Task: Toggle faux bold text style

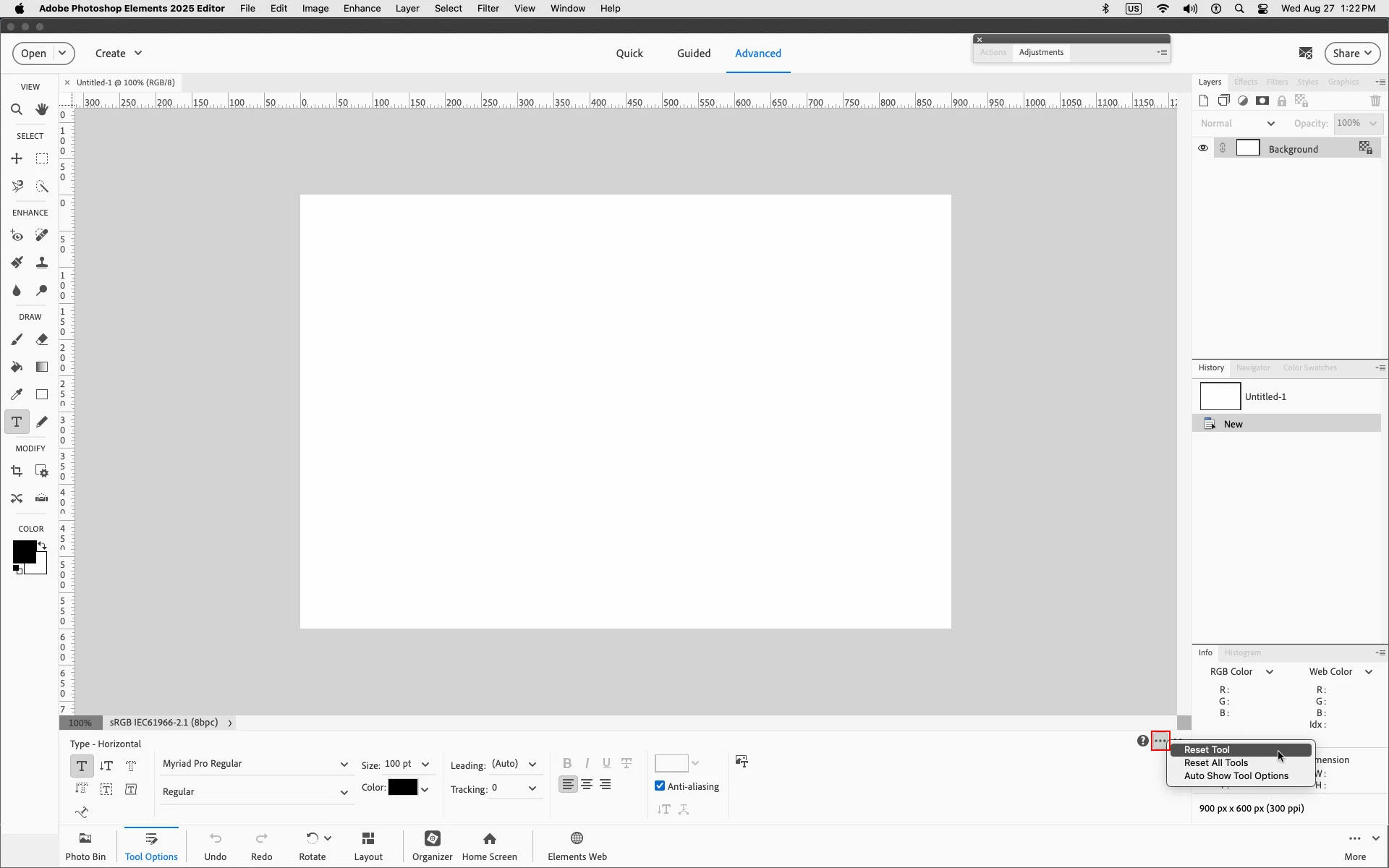Action: [x=567, y=763]
